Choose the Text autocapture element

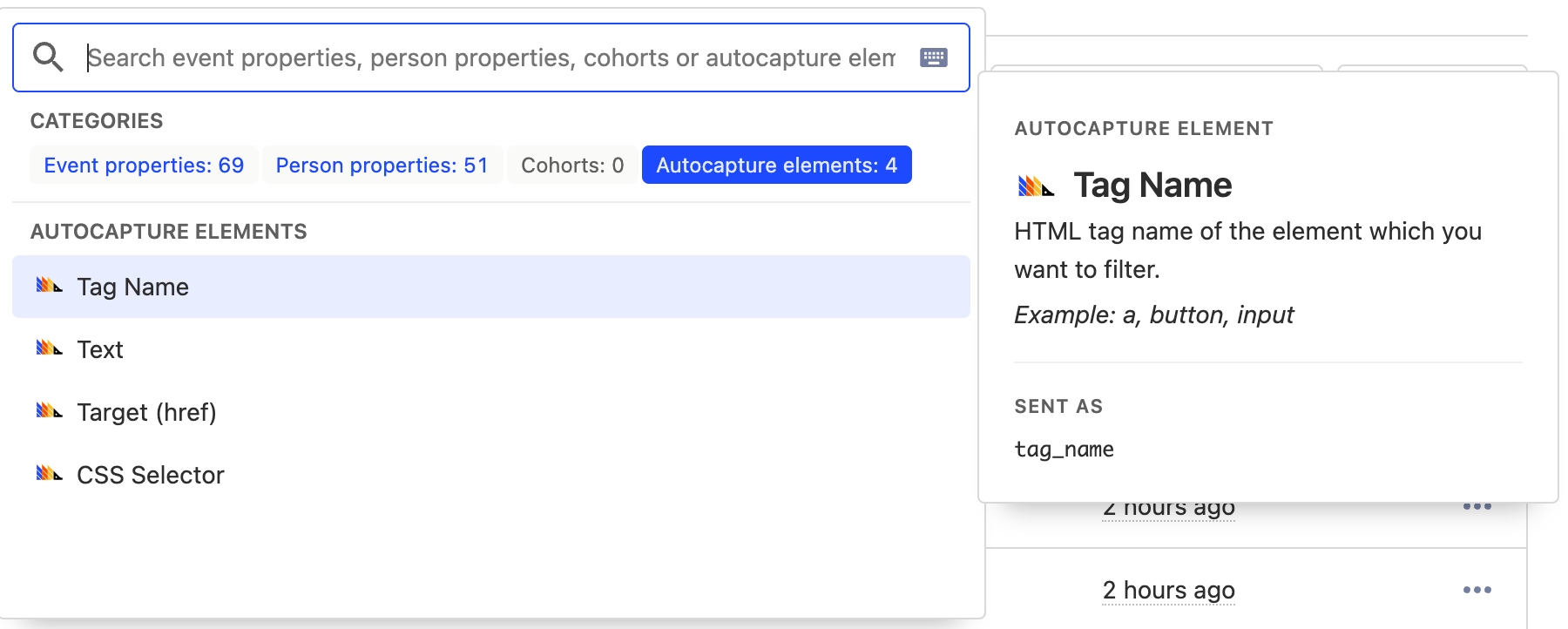pos(100,349)
